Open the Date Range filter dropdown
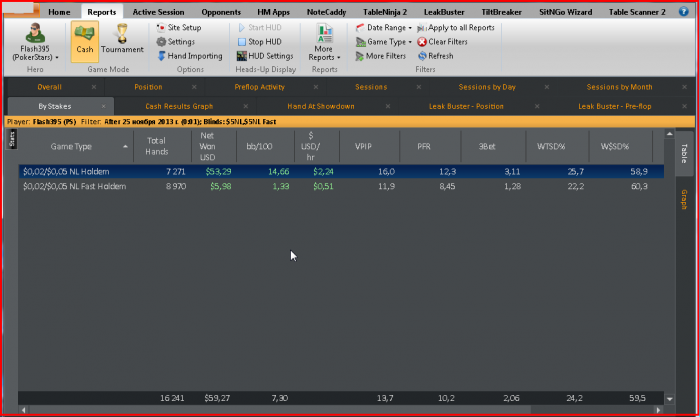The height and width of the screenshot is (417, 700). point(383,28)
